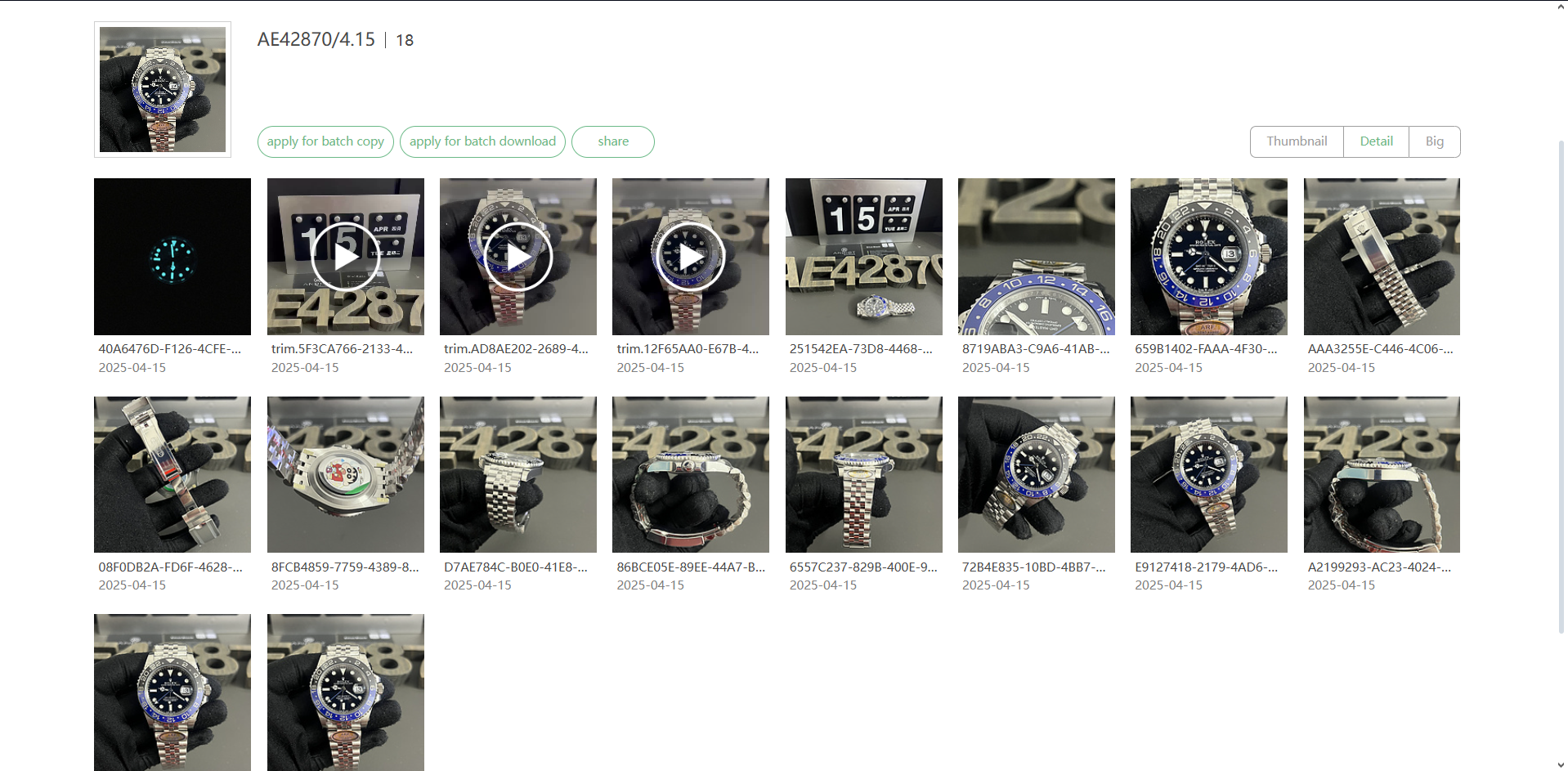This screenshot has height=771, width=1568.
Task: Switch to Detail view
Action: (x=1376, y=141)
